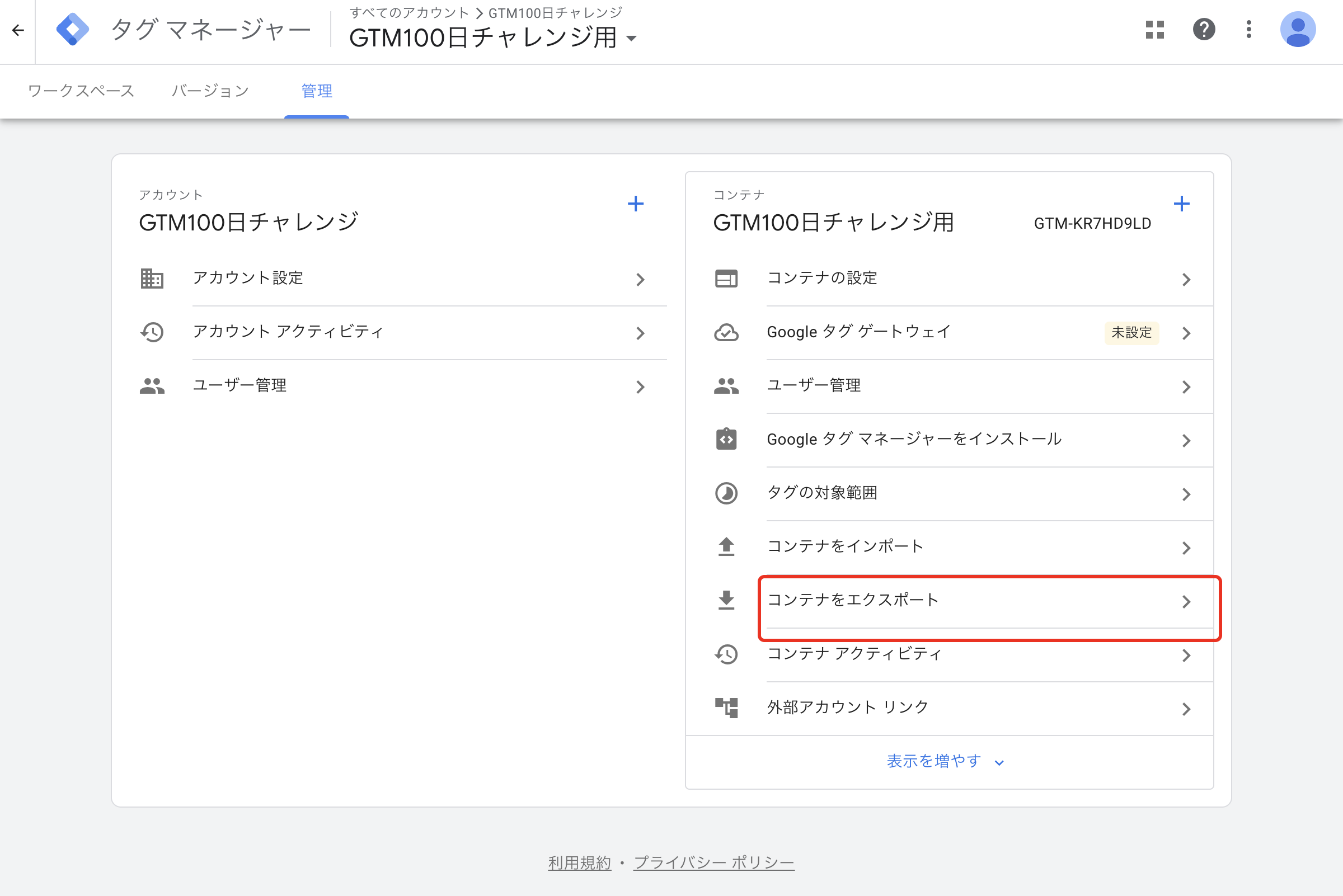1343x896 pixels.
Task: Open the 利用規約 link
Action: 579,862
